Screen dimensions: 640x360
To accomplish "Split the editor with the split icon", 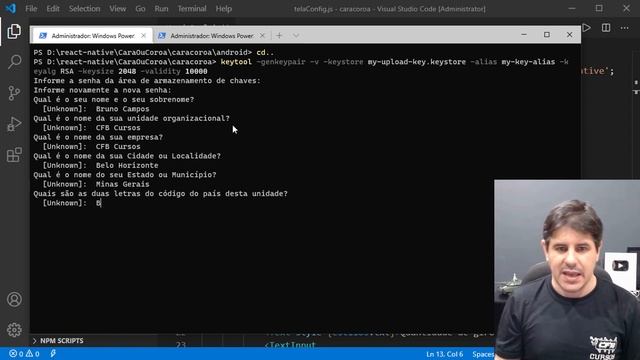I will (x=606, y=28).
